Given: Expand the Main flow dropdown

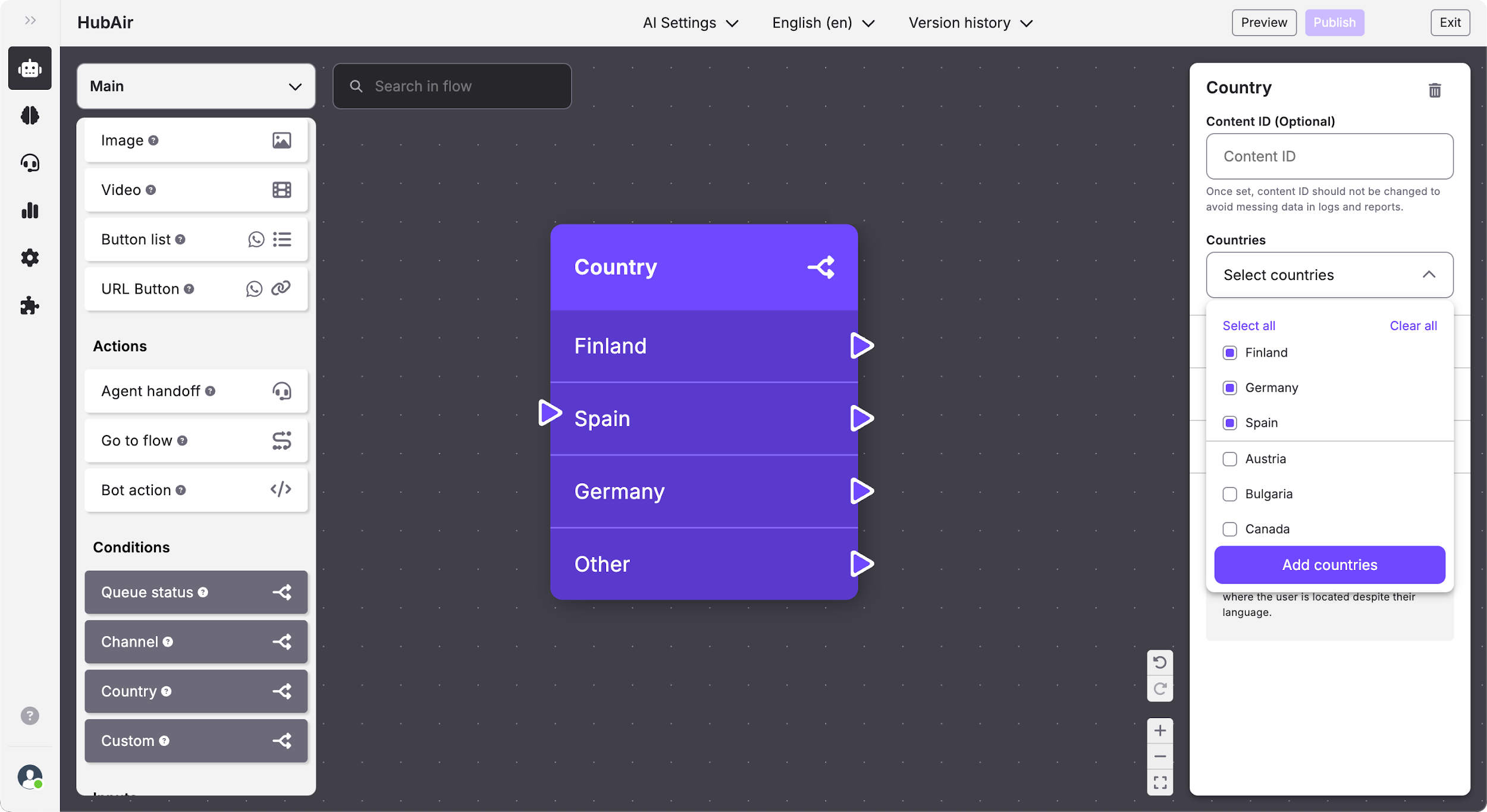Looking at the screenshot, I should coord(196,86).
